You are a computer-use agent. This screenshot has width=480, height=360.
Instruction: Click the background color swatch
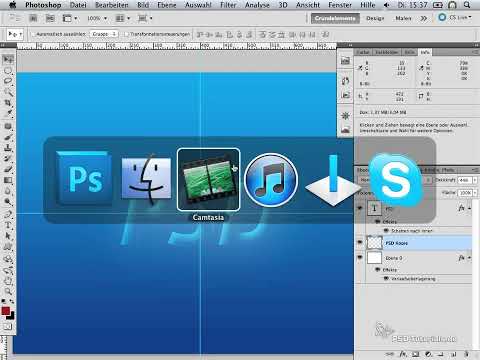[11, 316]
